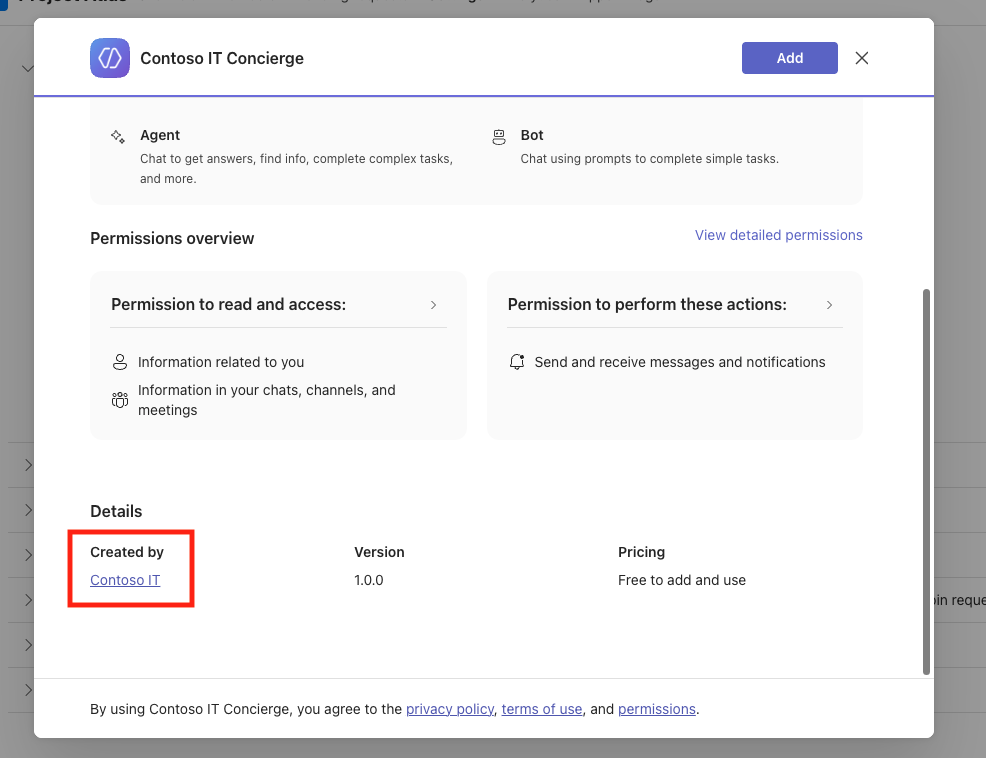Viewport: 986px width, 758px height.
Task: Click the Pricing label
Action: tap(641, 552)
